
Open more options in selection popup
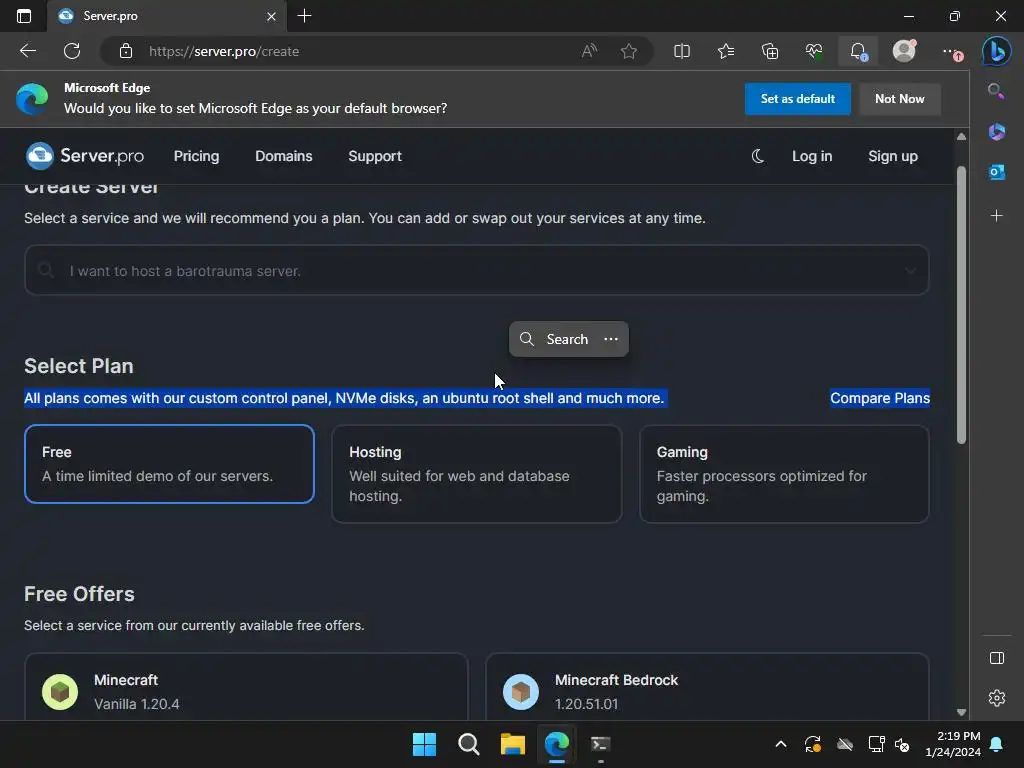611,339
